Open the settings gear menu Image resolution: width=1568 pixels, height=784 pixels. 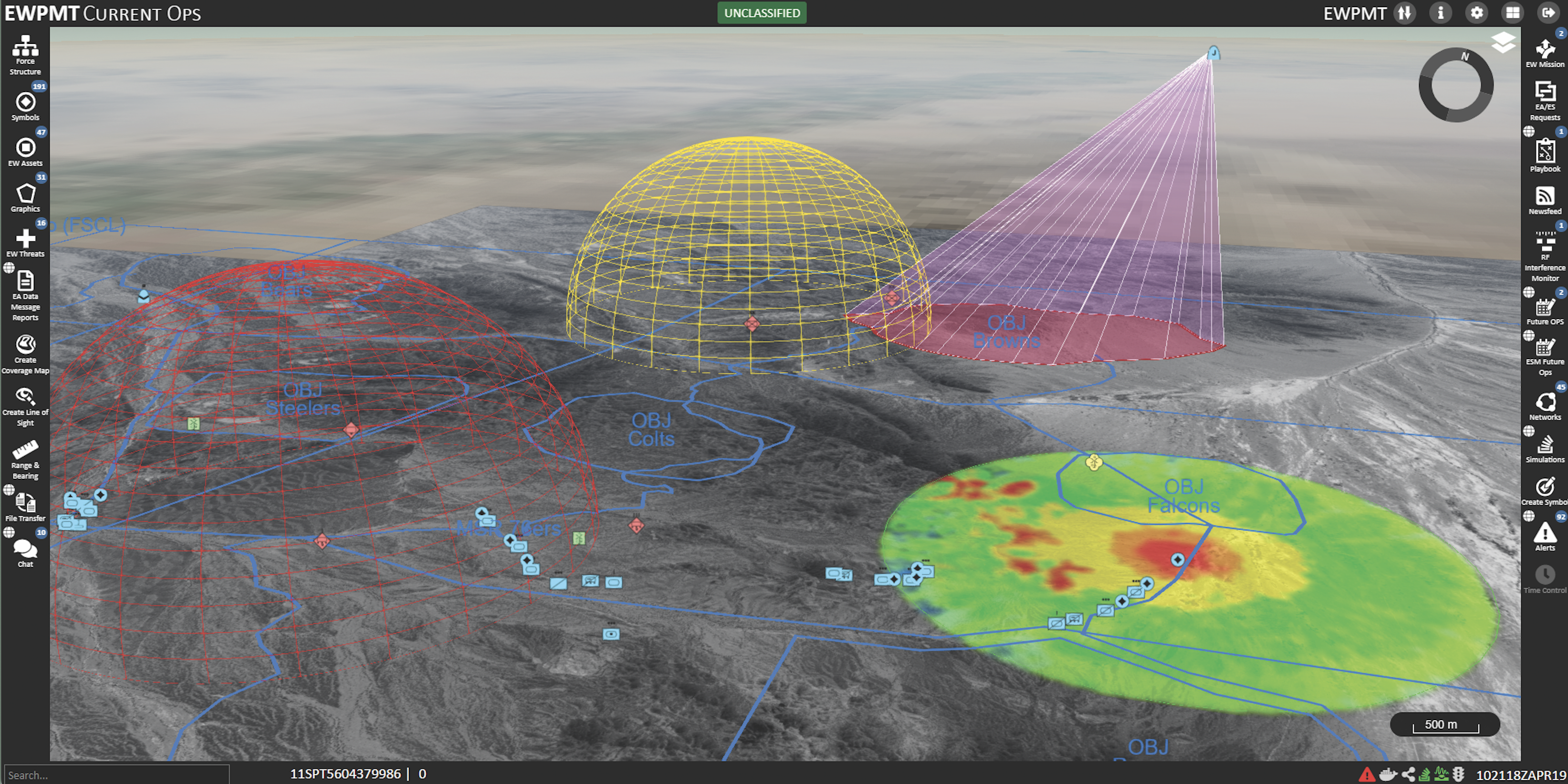click(x=1477, y=13)
